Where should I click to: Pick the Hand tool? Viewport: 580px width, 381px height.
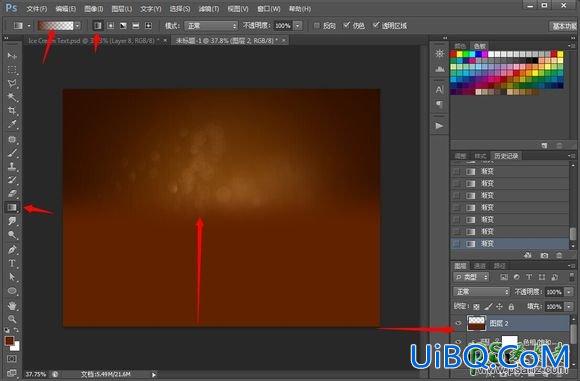tap(12, 306)
